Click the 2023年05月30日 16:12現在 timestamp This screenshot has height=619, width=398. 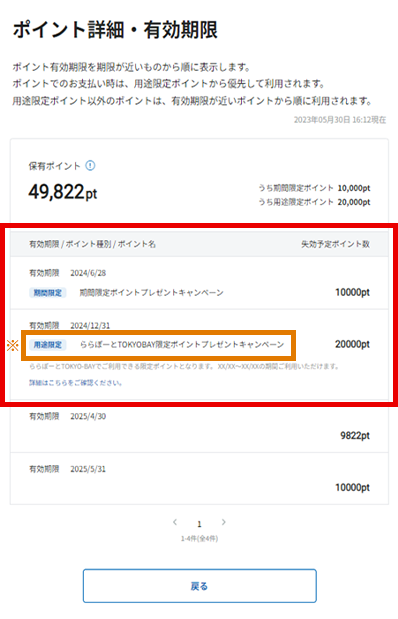[340, 120]
